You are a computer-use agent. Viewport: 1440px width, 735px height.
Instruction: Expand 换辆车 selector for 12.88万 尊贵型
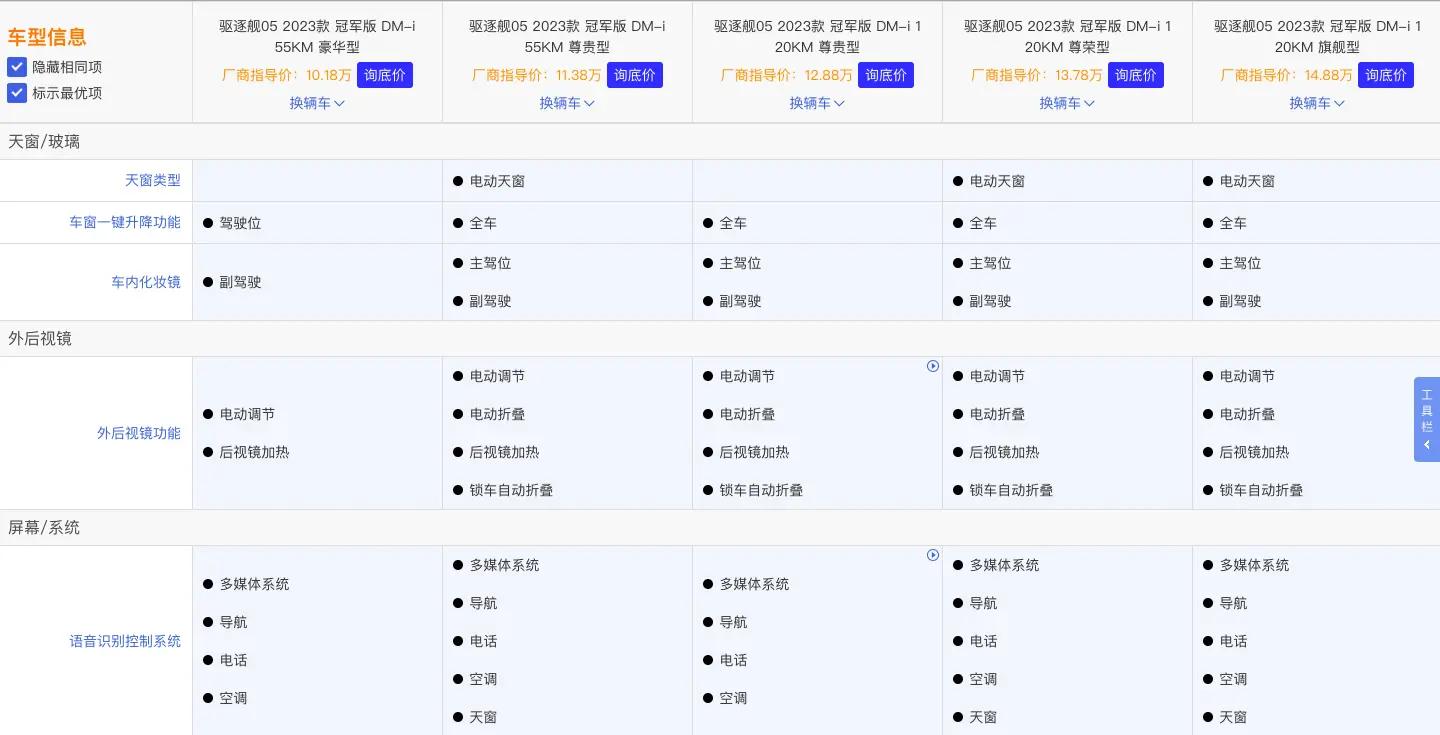pos(817,103)
